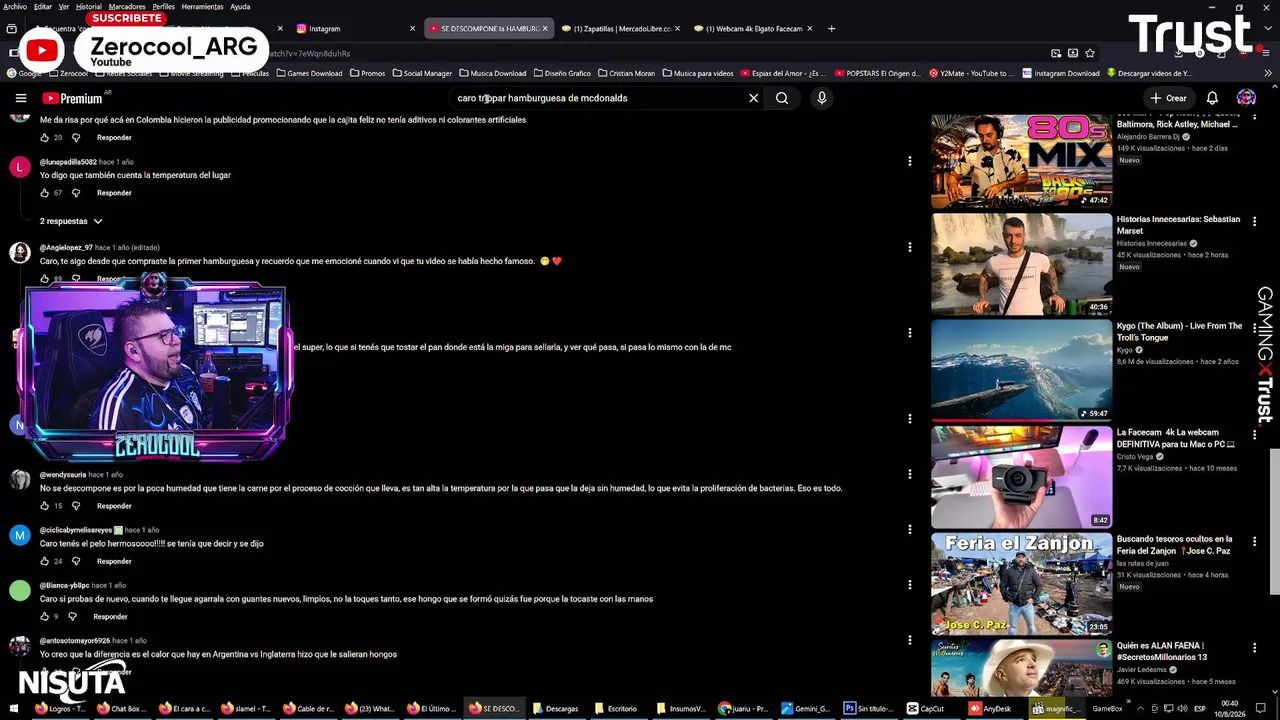This screenshot has height=720, width=1280.
Task: Reply to @lunapadilla5082's comment
Action: (x=114, y=193)
